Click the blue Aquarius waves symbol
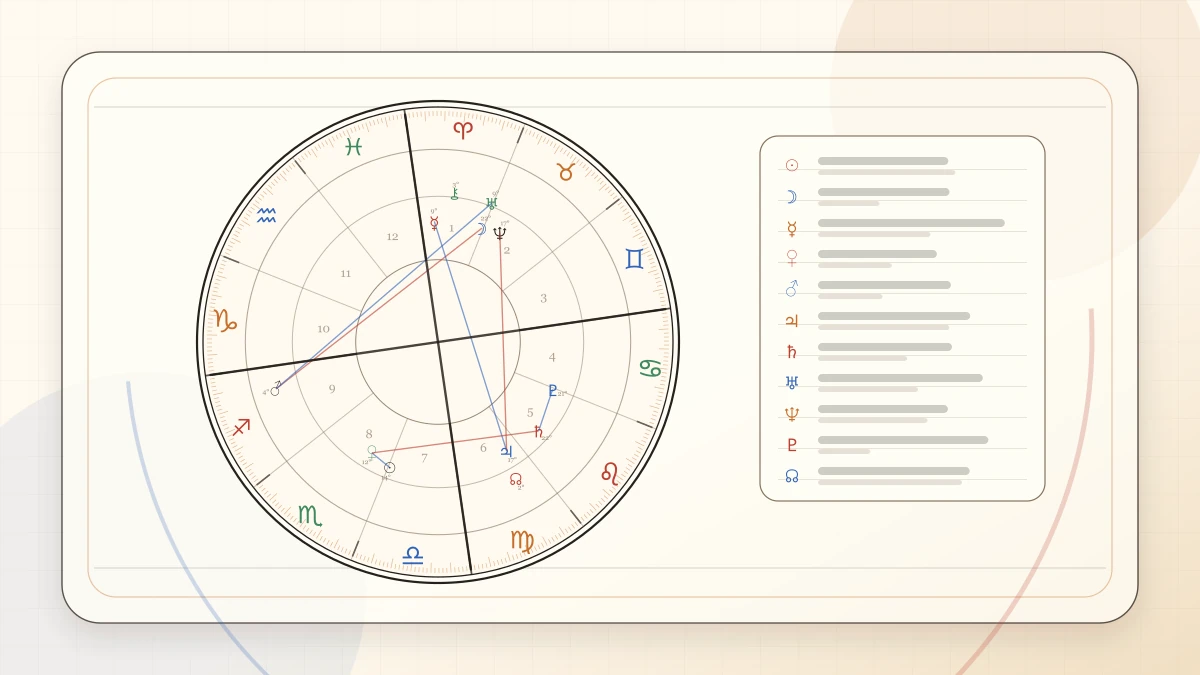1200x675 pixels. point(266,215)
